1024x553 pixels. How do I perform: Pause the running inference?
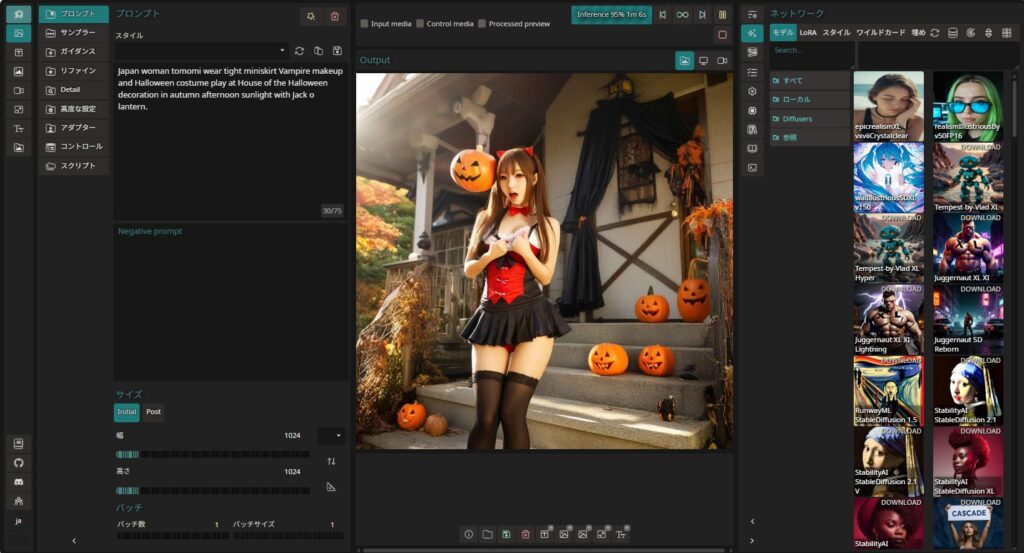(x=722, y=15)
